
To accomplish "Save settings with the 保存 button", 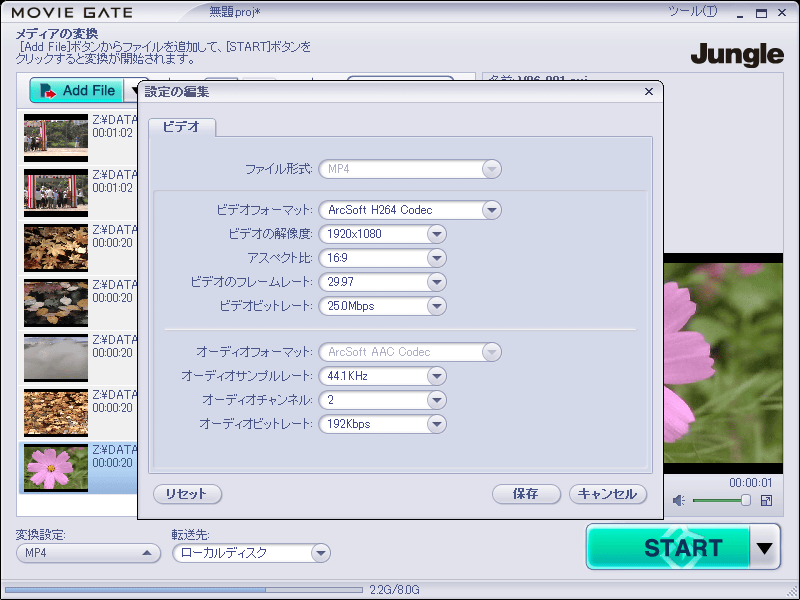I will click(x=526, y=494).
